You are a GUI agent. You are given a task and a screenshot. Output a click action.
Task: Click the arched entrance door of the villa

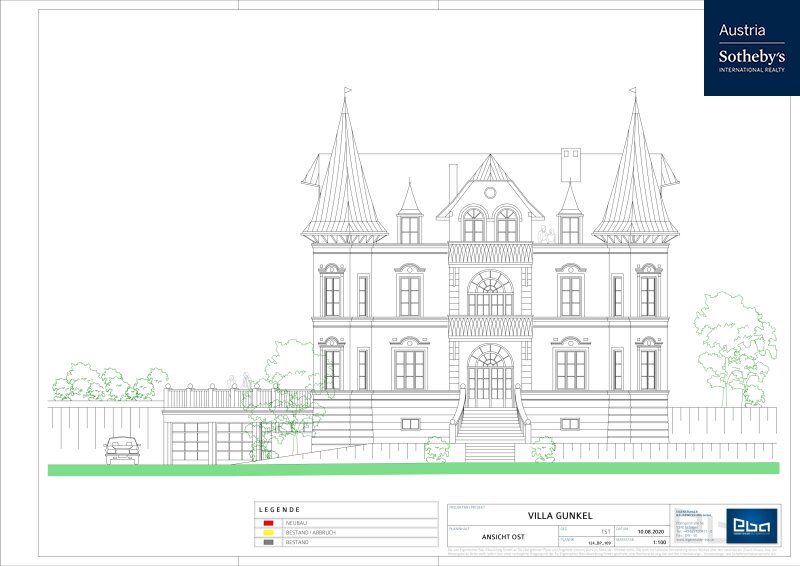pos(490,376)
